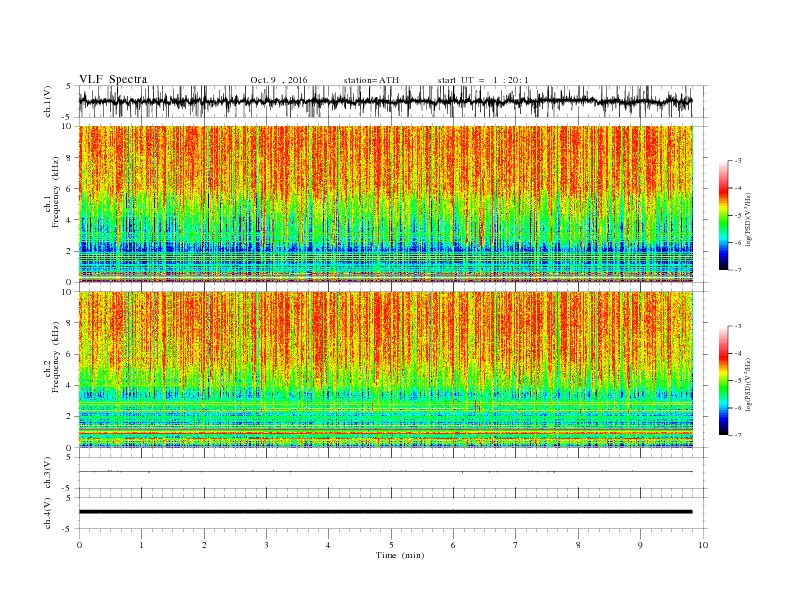The image size is (792, 612).
Task: Click the ch.1 "Frequency (kHz)" axis label
Action: tap(56, 192)
